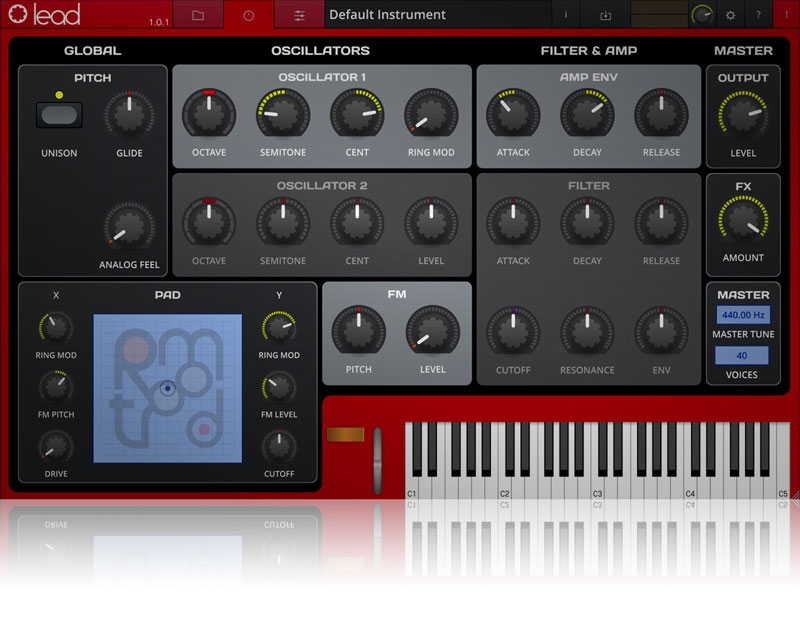Open settings with the gear icon
Screen dimensions: 800x629
coord(730,15)
